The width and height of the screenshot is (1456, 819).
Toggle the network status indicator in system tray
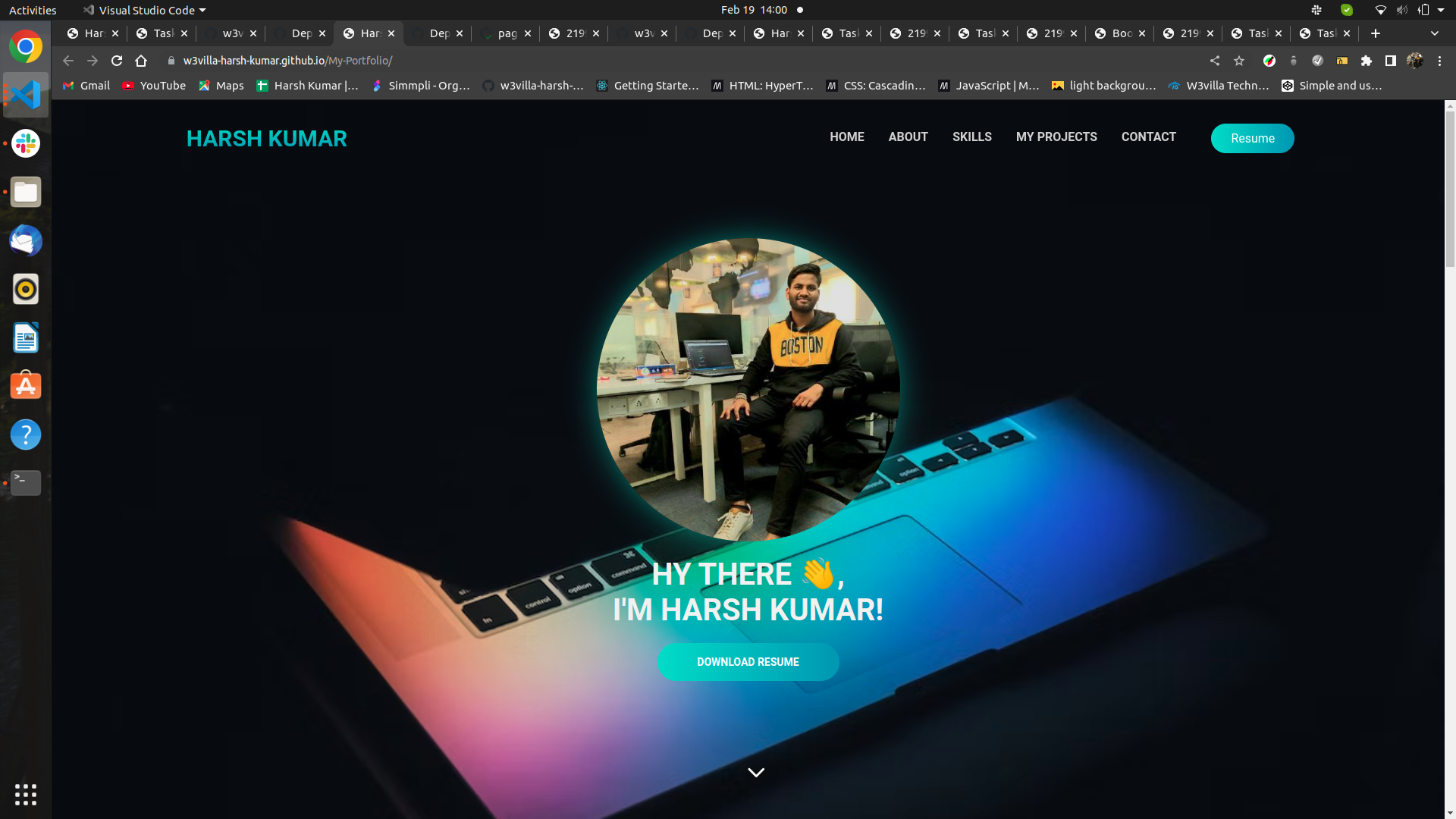click(1381, 10)
